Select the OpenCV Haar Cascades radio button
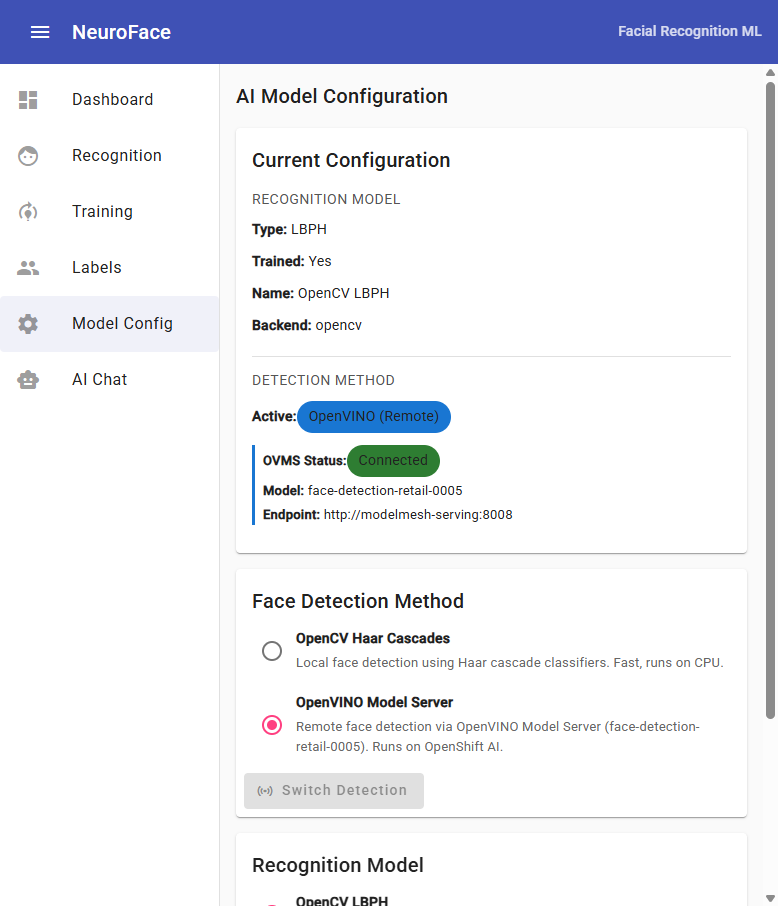This screenshot has height=906, width=778. pos(272,651)
